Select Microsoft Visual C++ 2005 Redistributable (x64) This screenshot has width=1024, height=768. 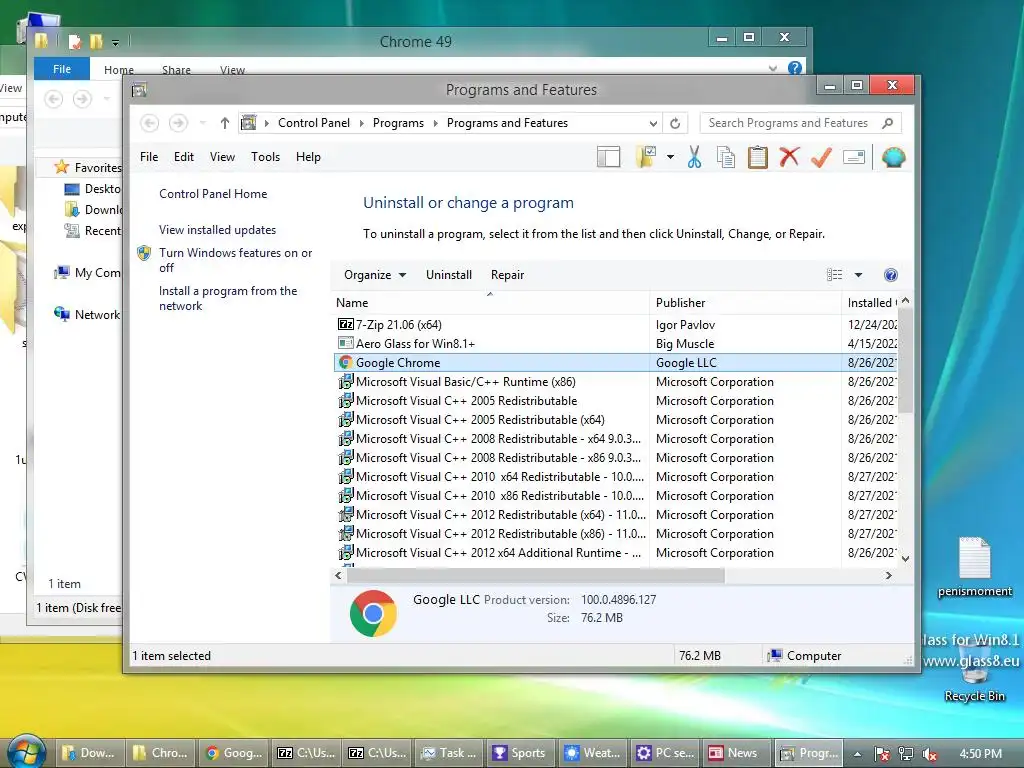click(480, 419)
